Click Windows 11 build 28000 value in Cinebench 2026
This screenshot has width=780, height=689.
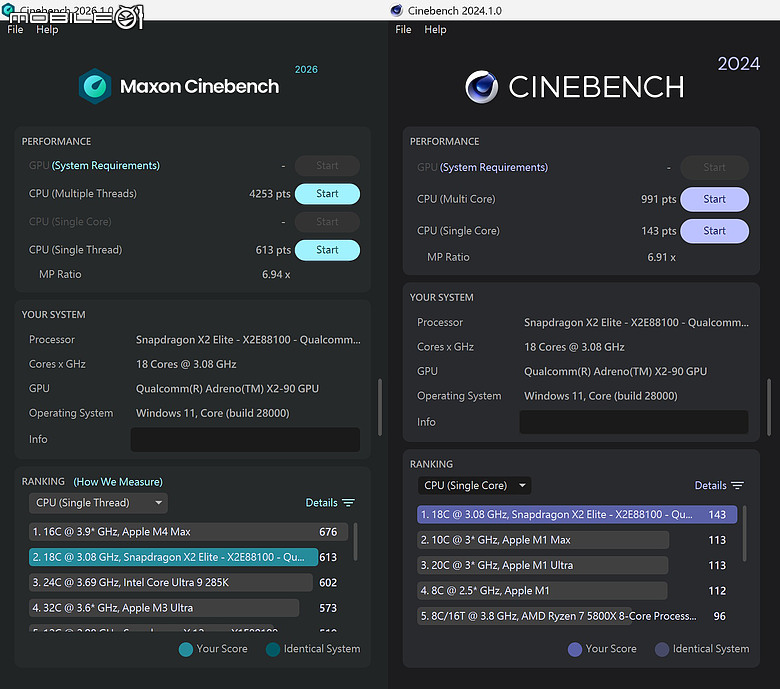[x=212, y=413]
